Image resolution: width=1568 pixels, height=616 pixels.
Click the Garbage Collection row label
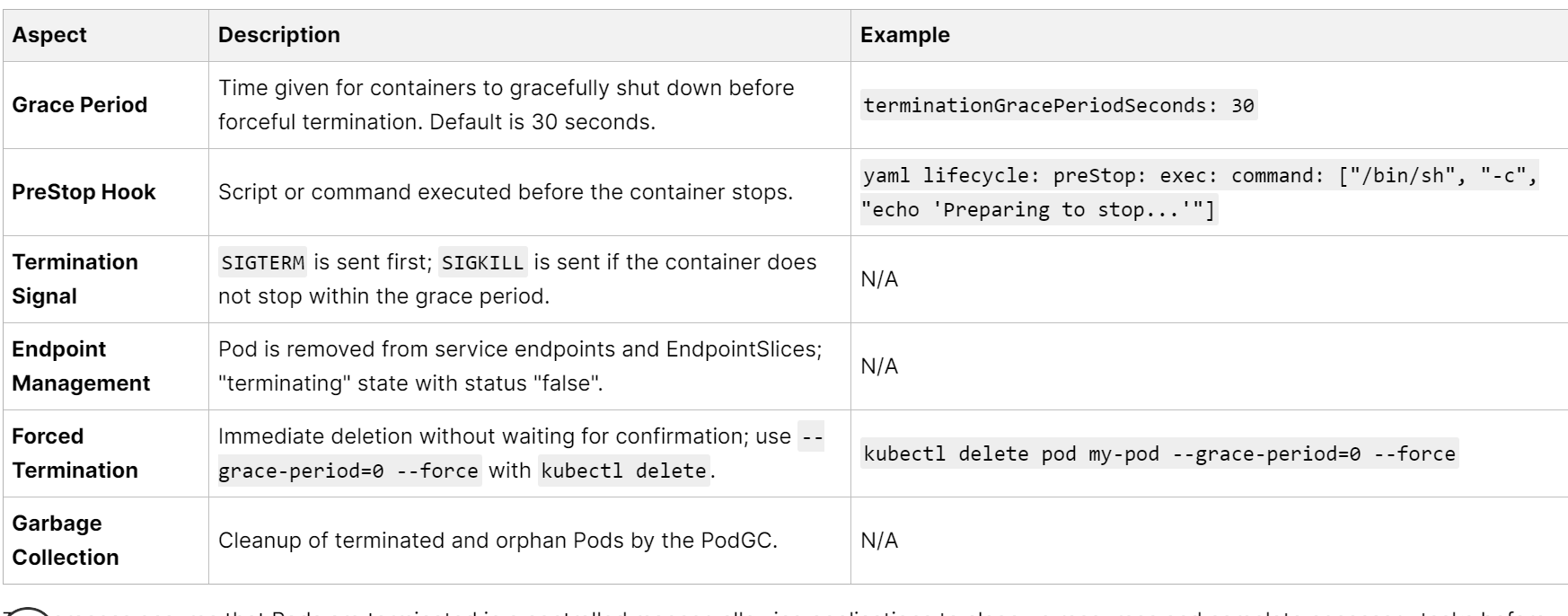pos(66,541)
